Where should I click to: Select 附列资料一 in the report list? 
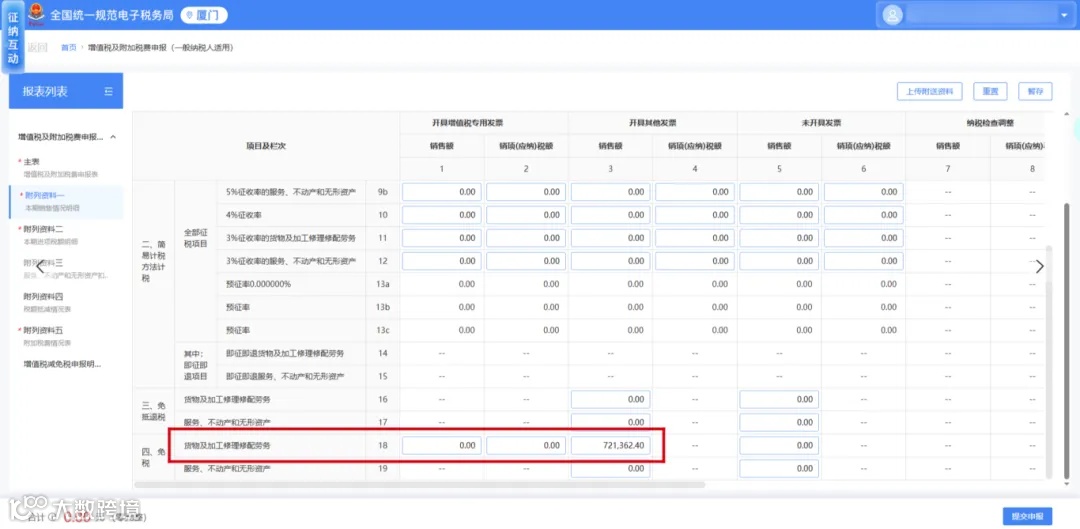coord(66,200)
